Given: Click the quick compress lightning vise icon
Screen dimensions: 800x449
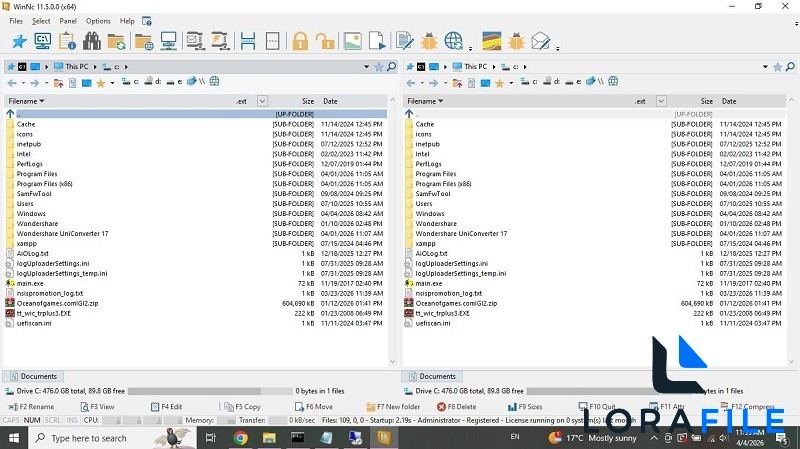Looking at the screenshot, I should pyautogui.click(x=220, y=41).
